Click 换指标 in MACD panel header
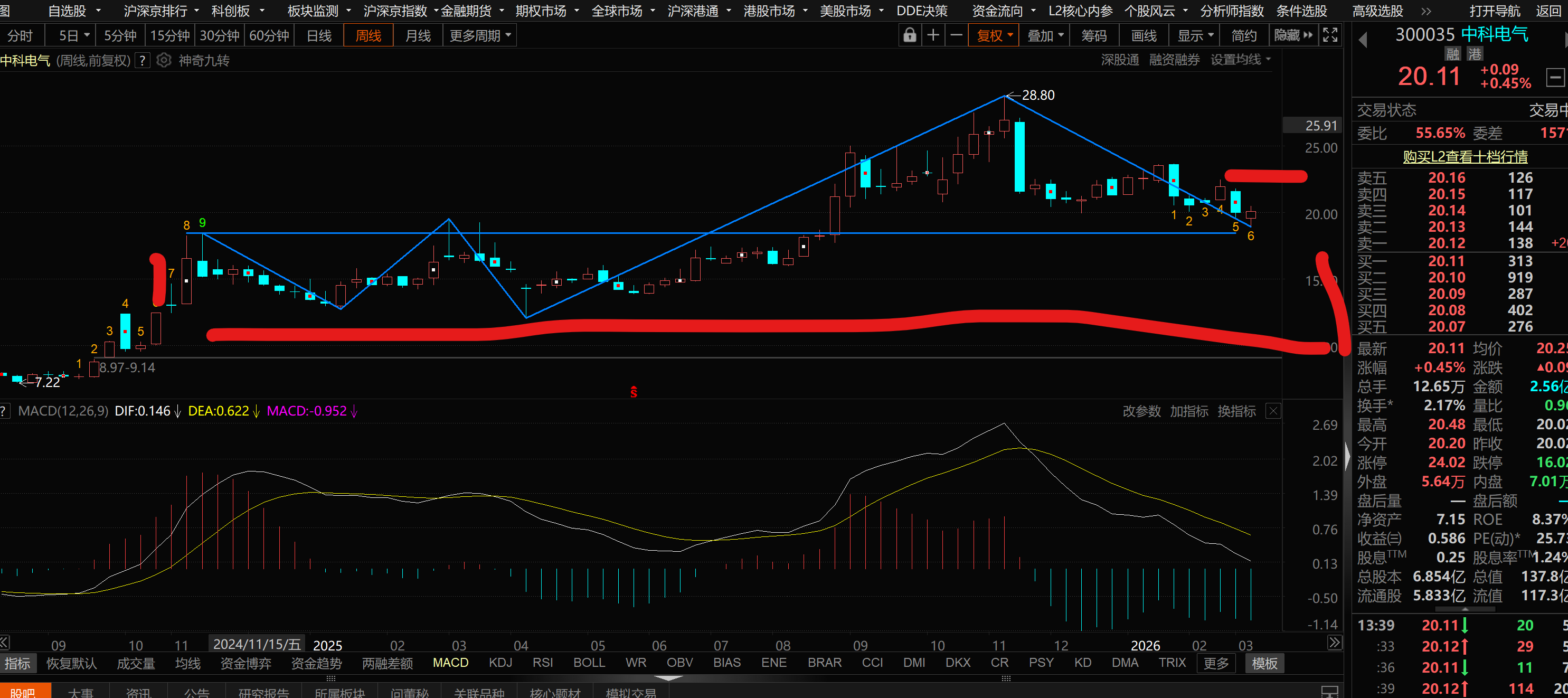1568x698 pixels. [x=1236, y=411]
